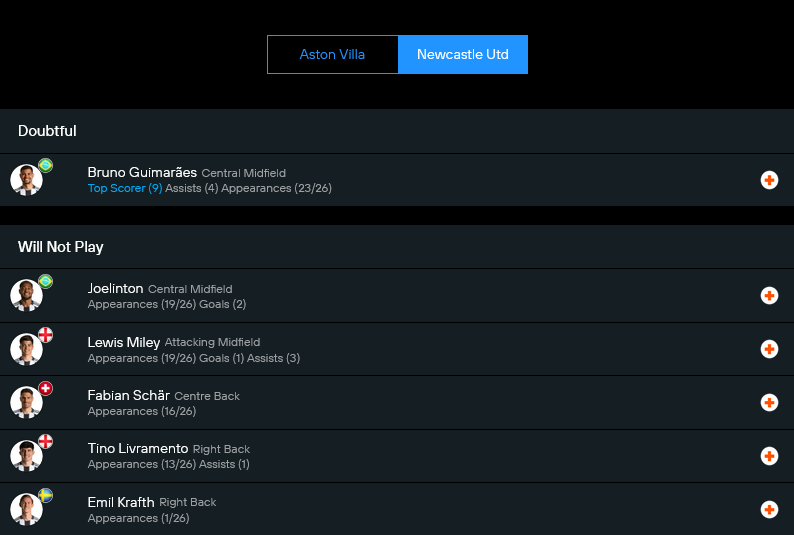Image resolution: width=794 pixels, height=535 pixels.
Task: Click Lewis Miley's player photo
Action: tap(26, 350)
